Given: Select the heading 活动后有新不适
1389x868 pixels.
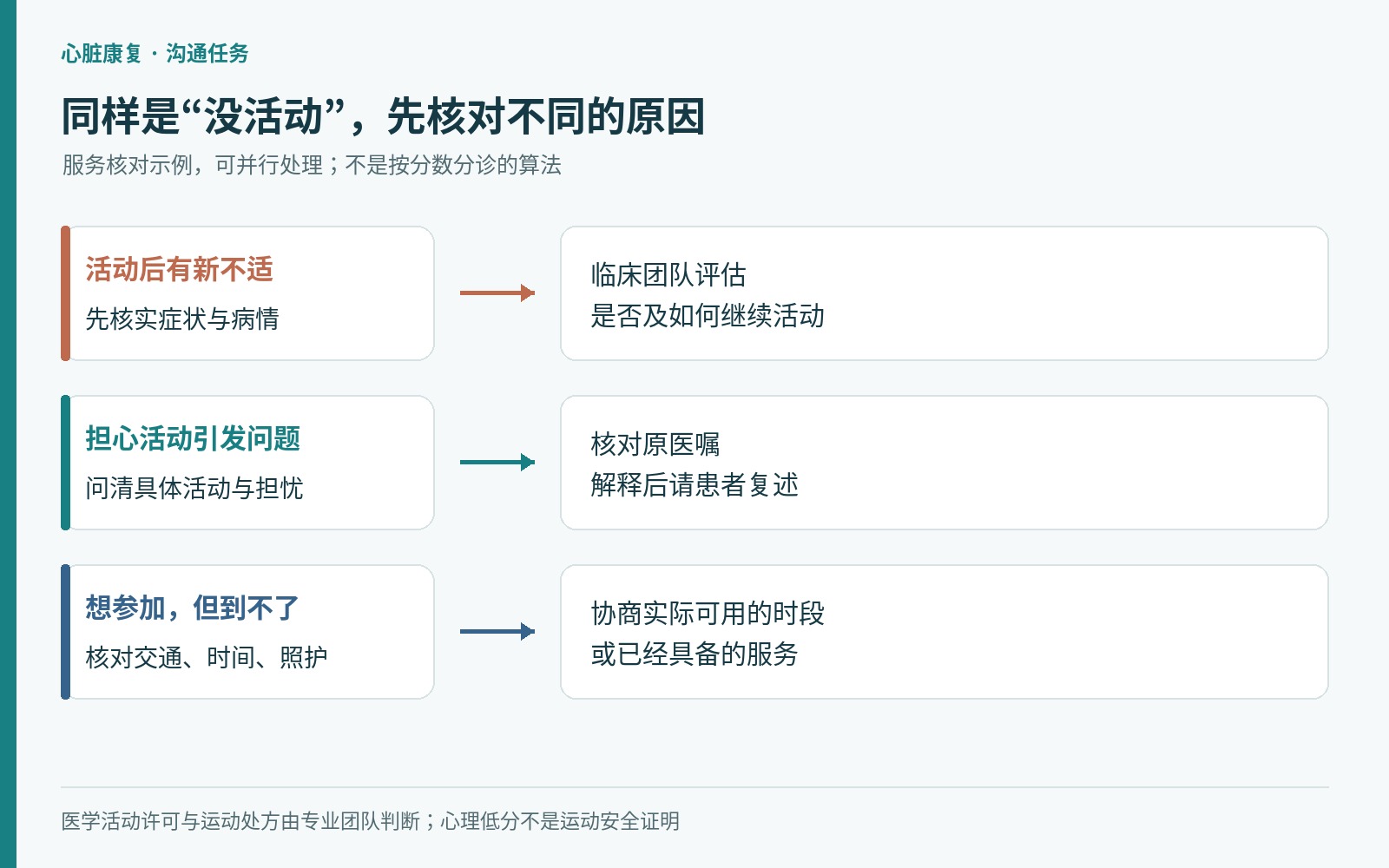Looking at the screenshot, I should [180, 270].
